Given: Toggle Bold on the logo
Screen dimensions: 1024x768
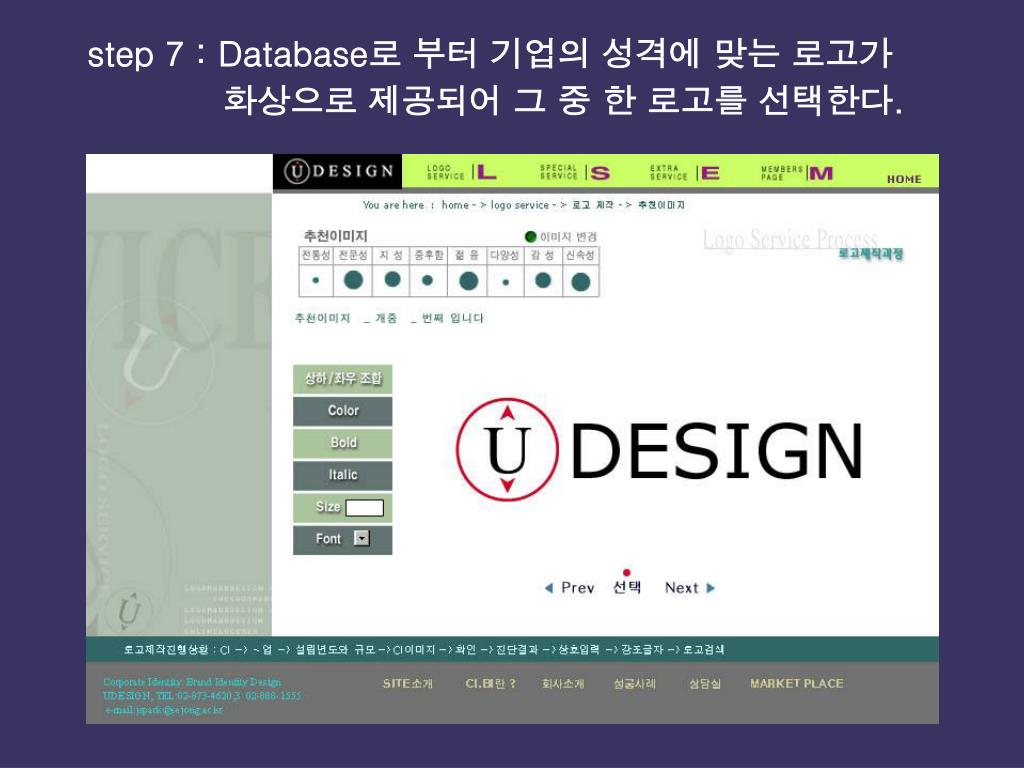Looking at the screenshot, I should (343, 443).
